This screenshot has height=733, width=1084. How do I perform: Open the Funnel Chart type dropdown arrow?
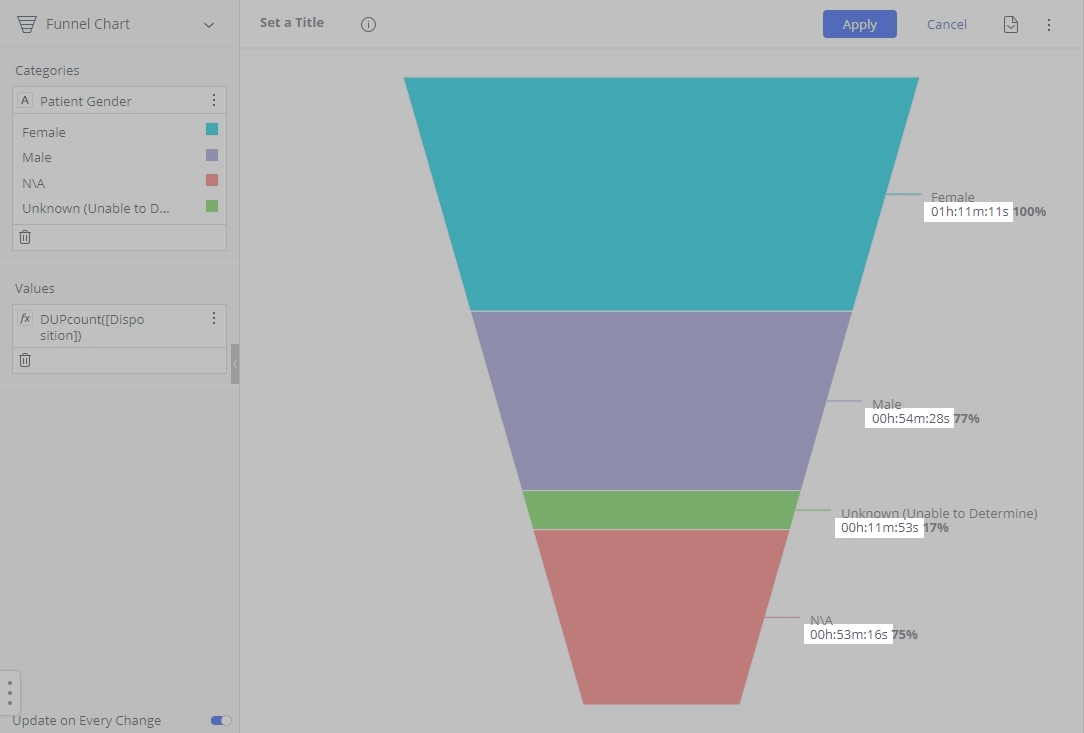[209, 25]
